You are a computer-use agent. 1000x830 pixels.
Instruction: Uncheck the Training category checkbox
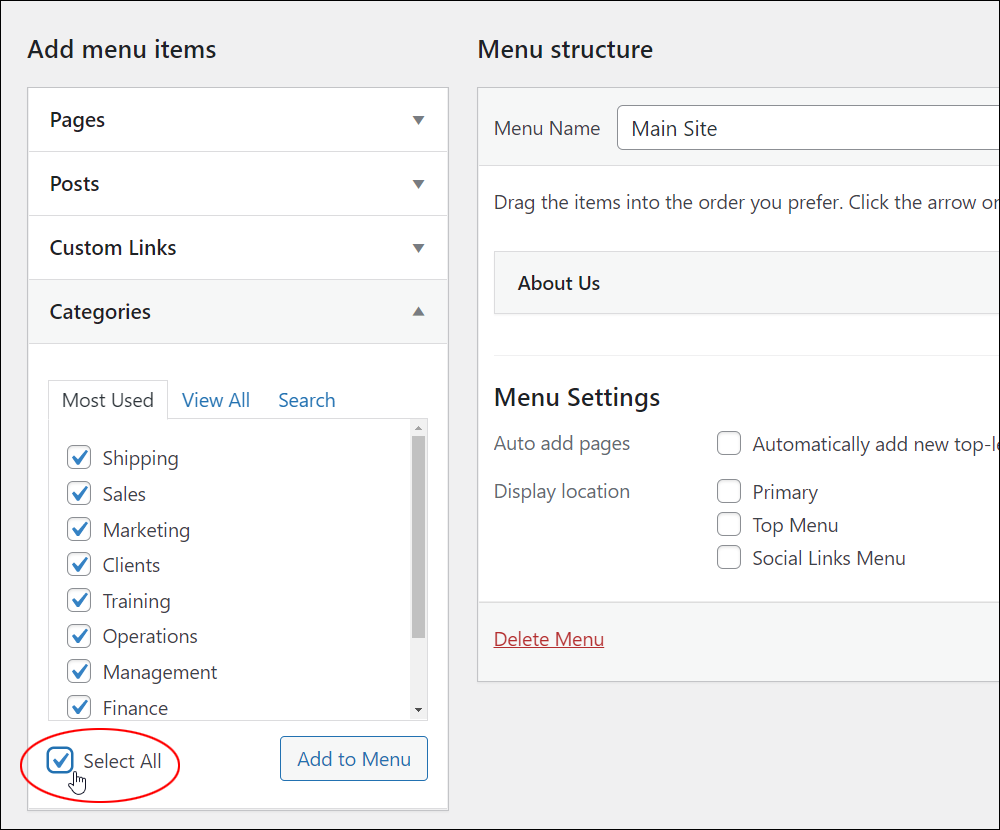79,600
